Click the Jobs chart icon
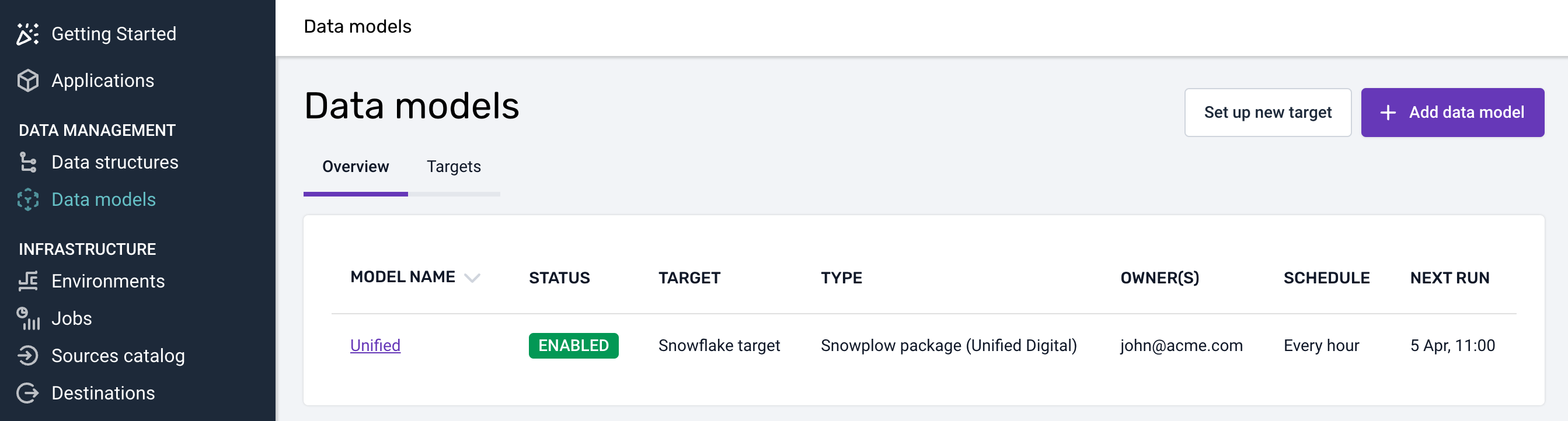Viewport: 1568px width, 421px height. coord(27,318)
